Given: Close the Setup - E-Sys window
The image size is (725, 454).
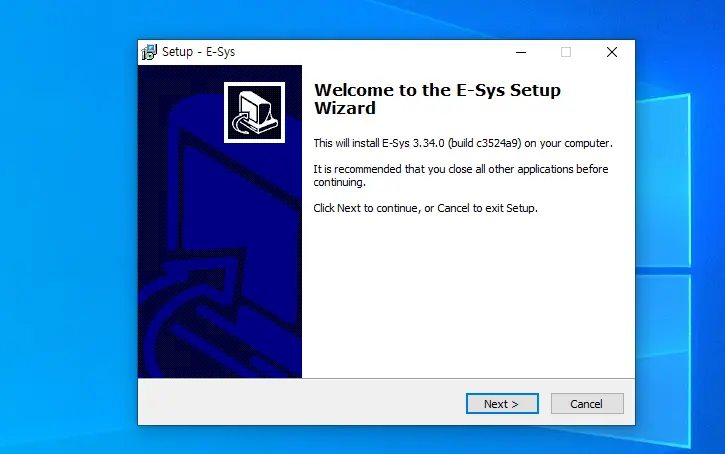Looking at the screenshot, I should pyautogui.click(x=612, y=52).
